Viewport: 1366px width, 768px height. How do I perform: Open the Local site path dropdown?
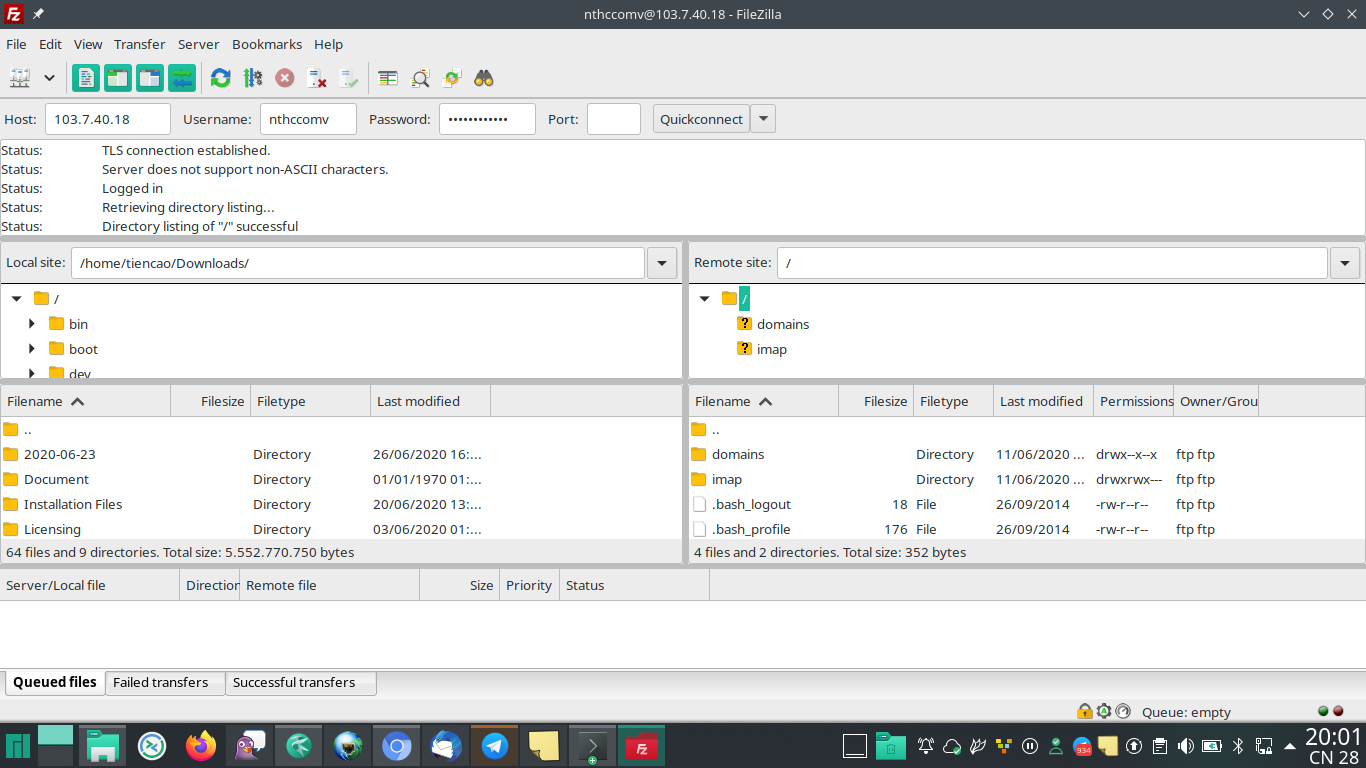click(x=662, y=263)
